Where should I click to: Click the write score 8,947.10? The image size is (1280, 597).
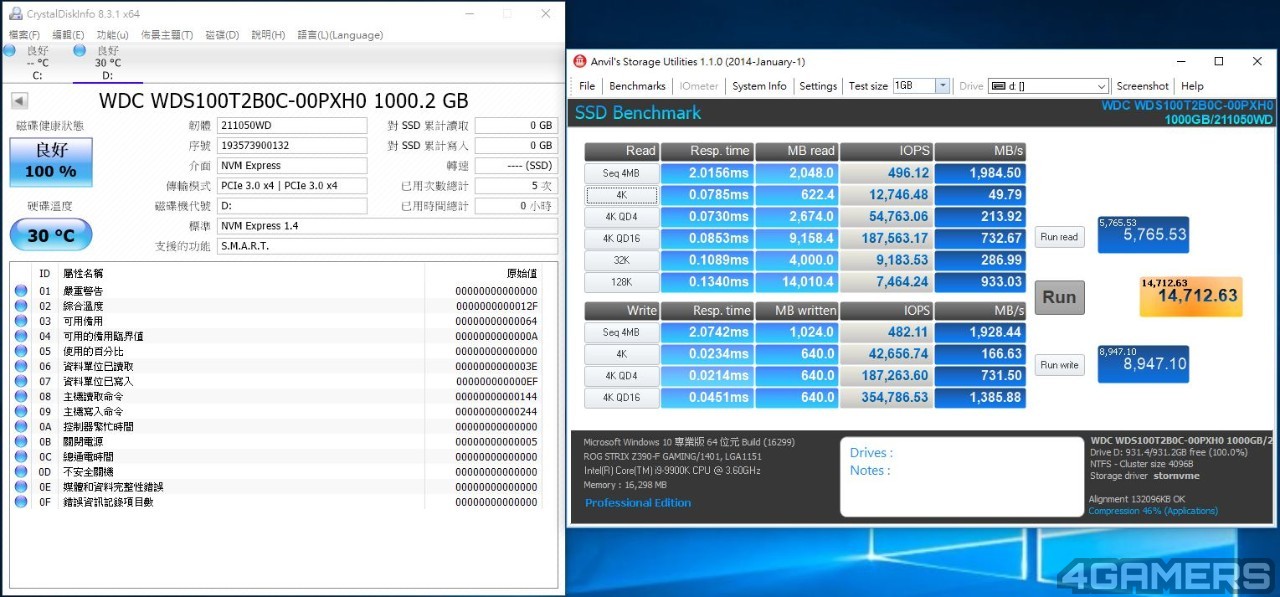pyautogui.click(x=1143, y=364)
